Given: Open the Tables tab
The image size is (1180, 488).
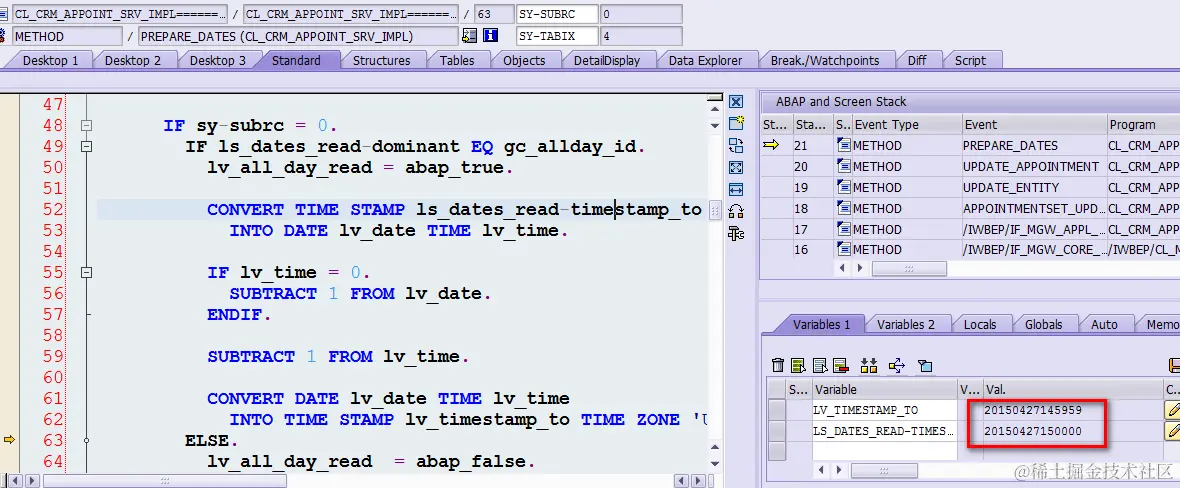Looking at the screenshot, I should pyautogui.click(x=457, y=60).
